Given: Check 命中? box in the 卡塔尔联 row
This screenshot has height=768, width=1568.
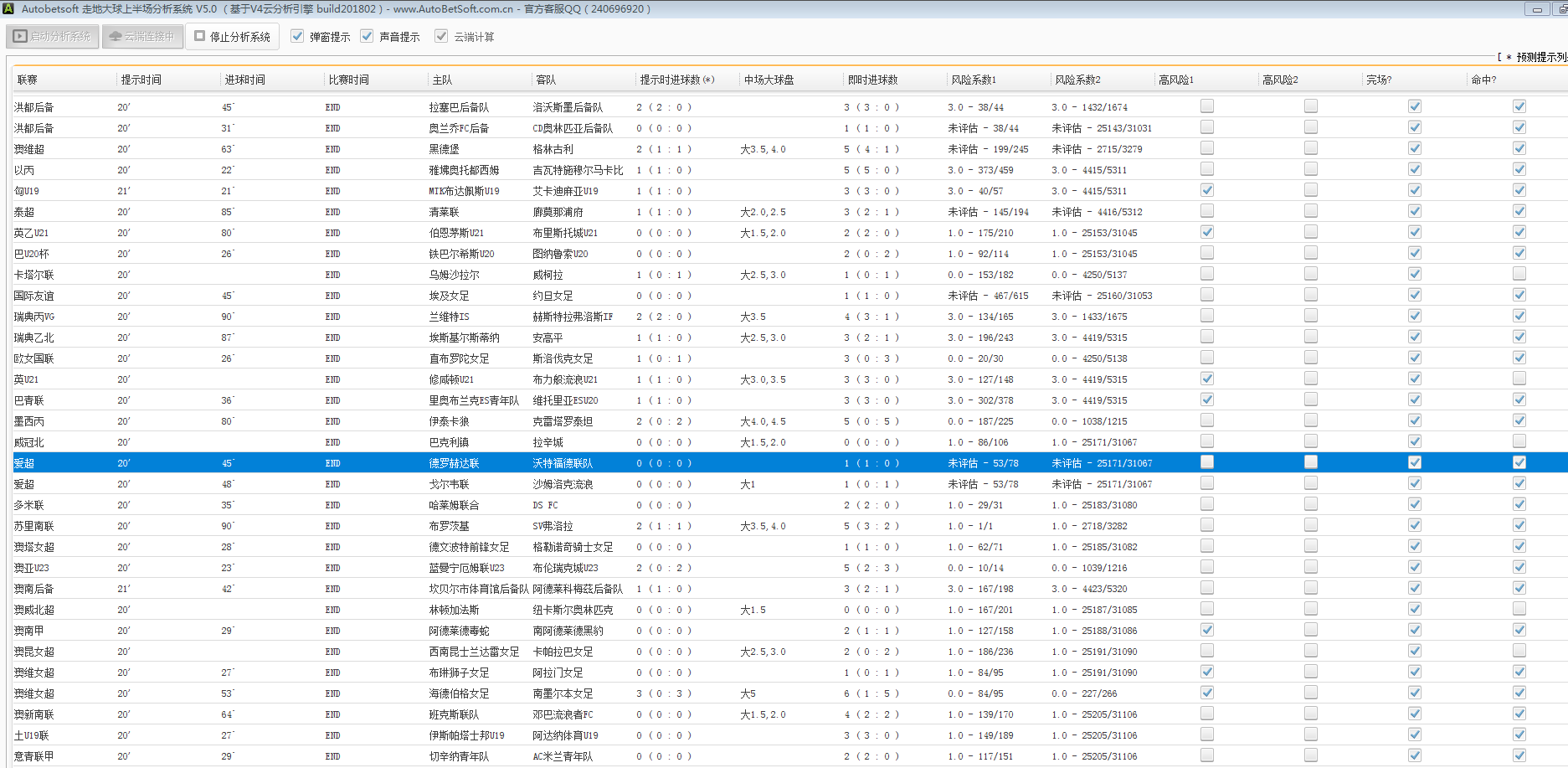Looking at the screenshot, I should click(1519, 274).
